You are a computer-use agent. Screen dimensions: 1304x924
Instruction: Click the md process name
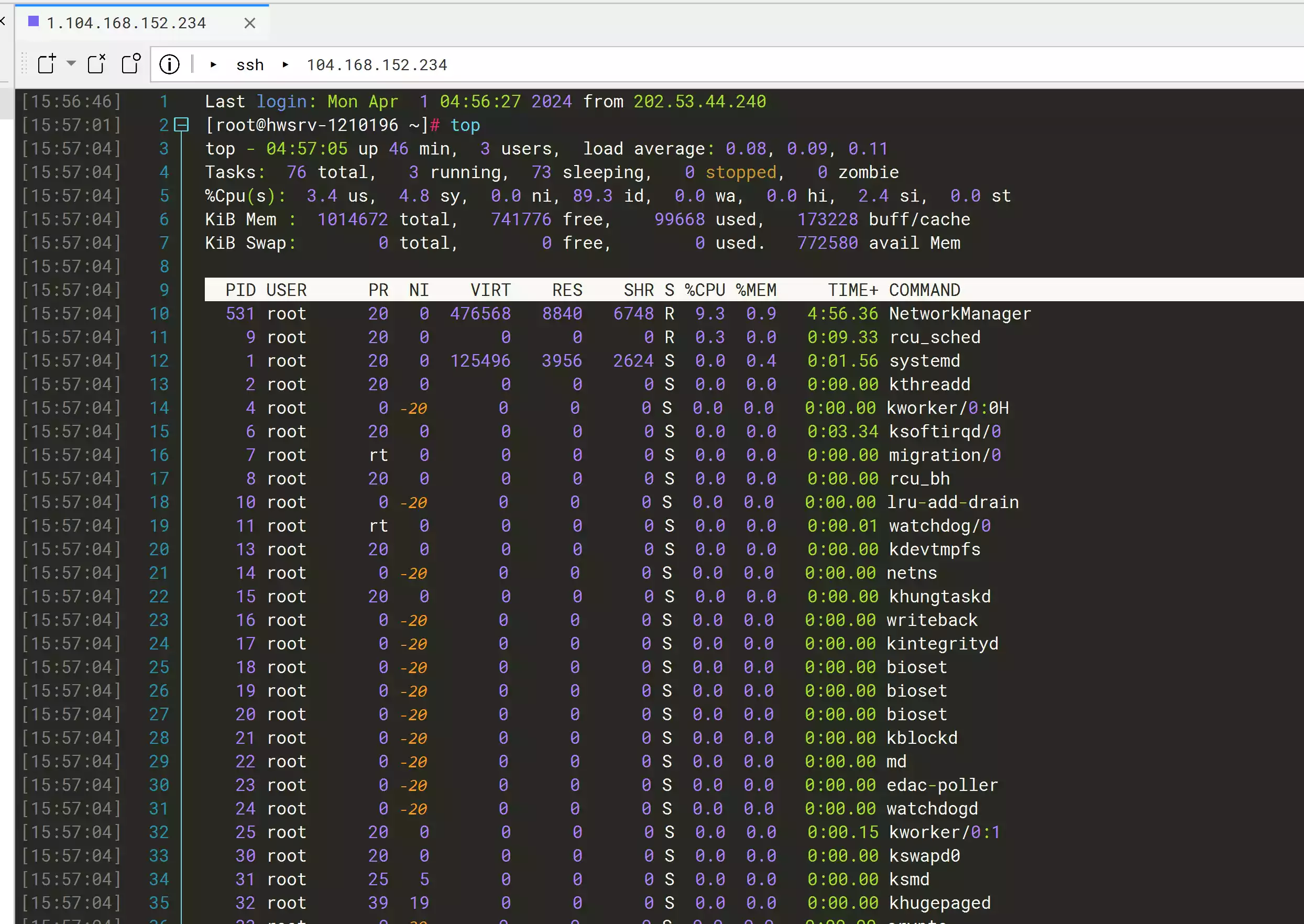tap(896, 762)
